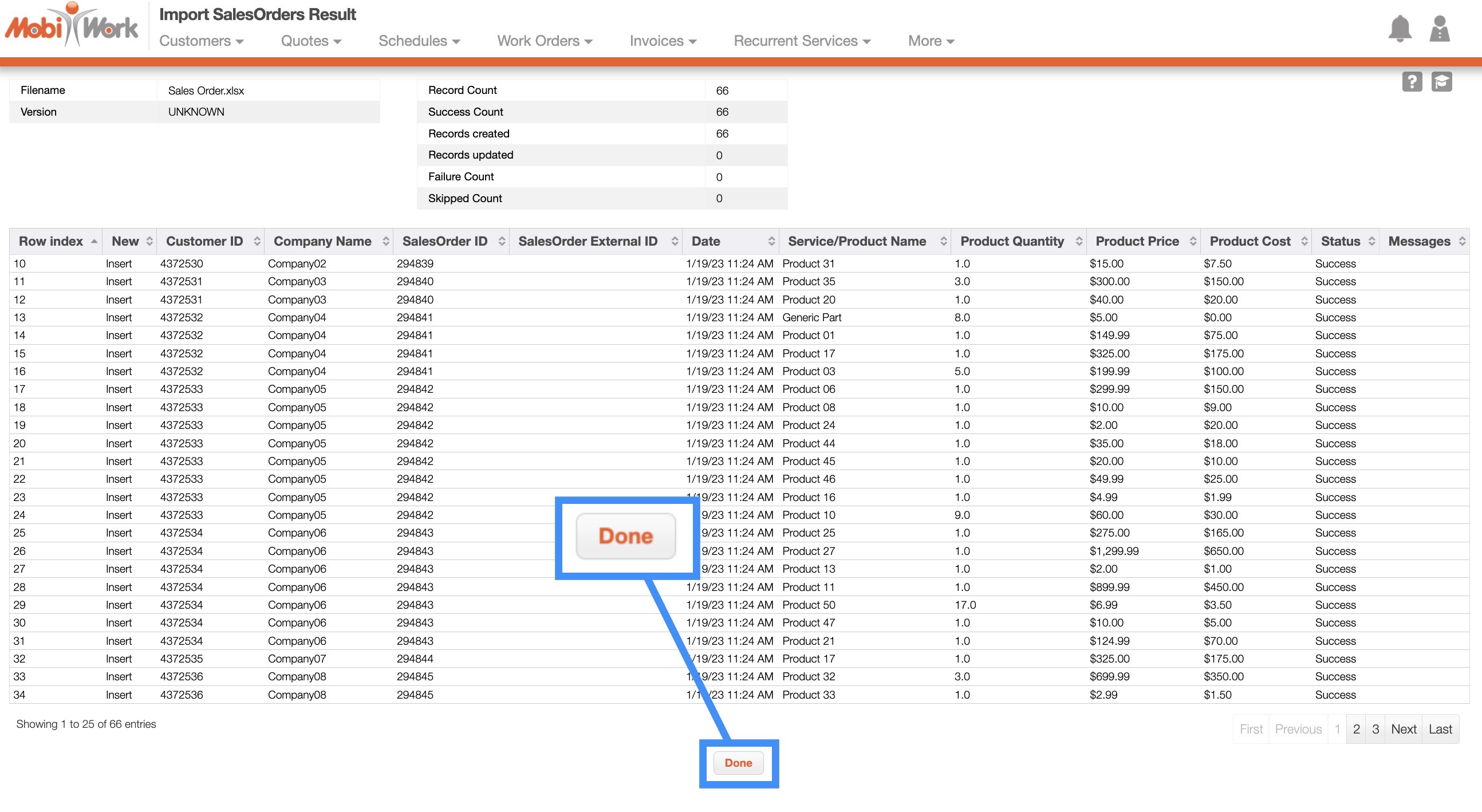Image resolution: width=1482 pixels, height=812 pixels.
Task: Expand the More dropdown menu
Action: (x=931, y=41)
